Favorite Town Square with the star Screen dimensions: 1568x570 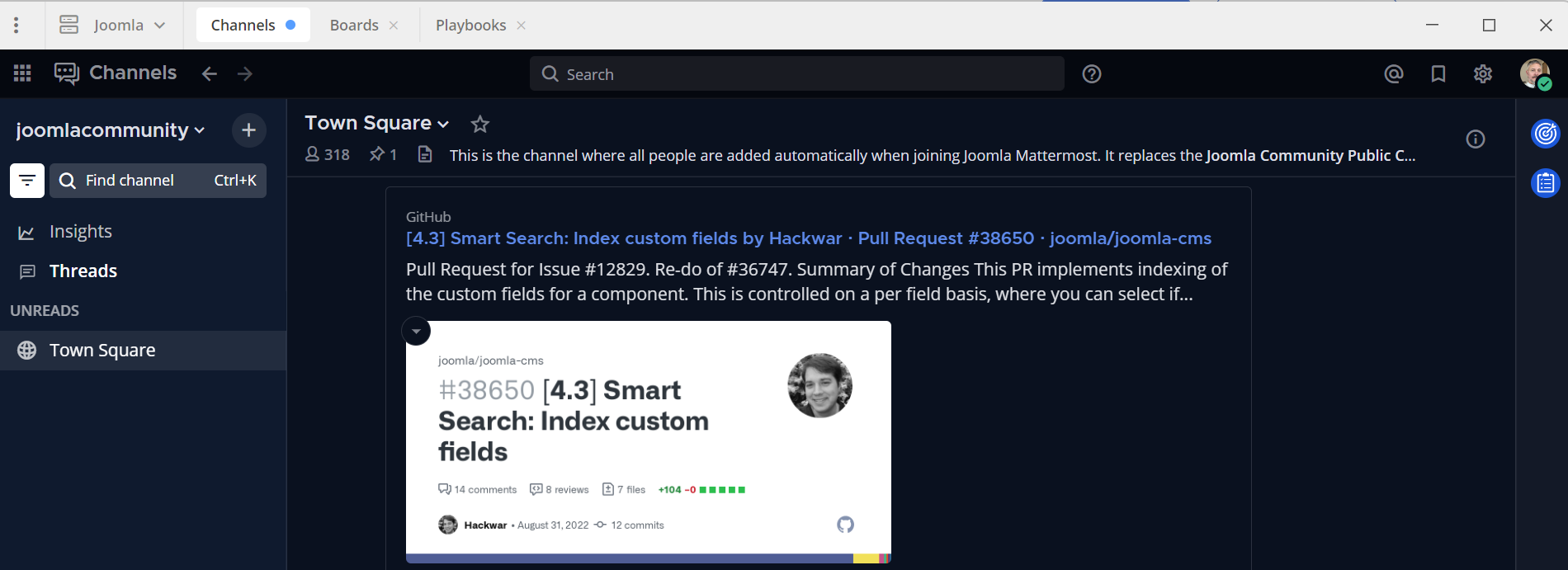(479, 124)
